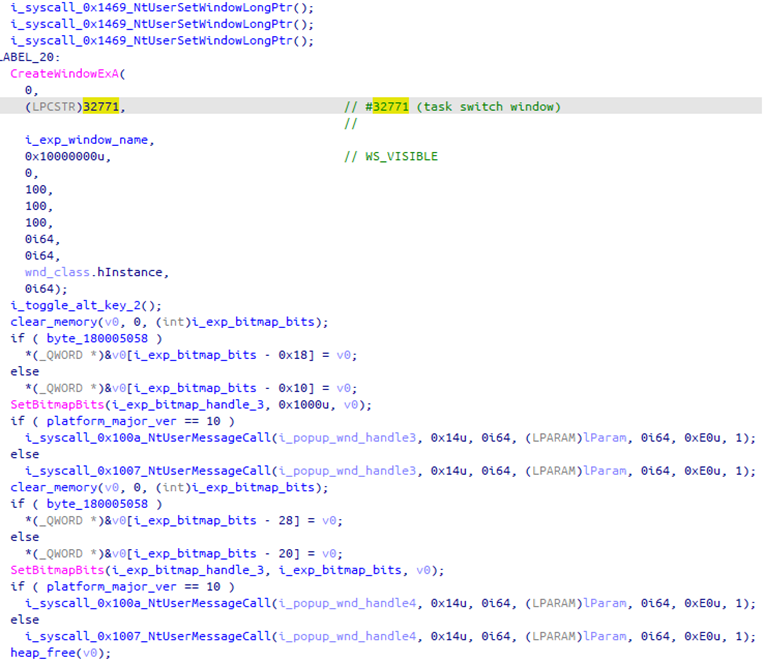Select the i_exp_window_name argument
Viewport: 763px width, 664px height.
click(x=87, y=140)
